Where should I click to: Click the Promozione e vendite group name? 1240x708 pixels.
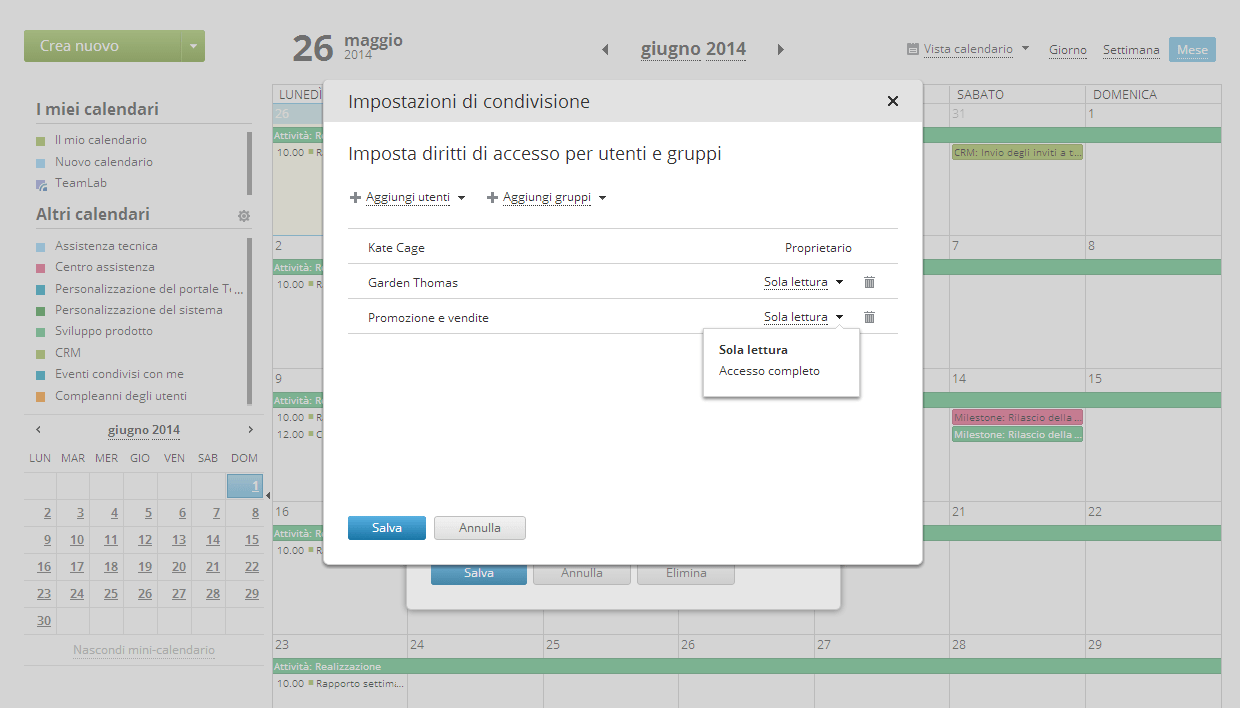point(428,318)
